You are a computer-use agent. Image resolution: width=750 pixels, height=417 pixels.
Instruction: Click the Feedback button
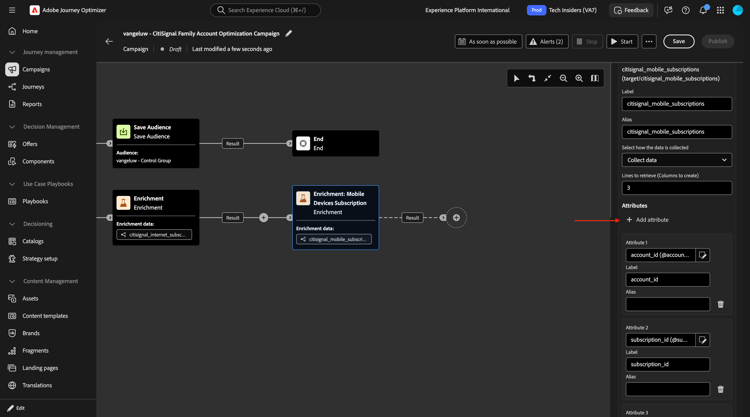pos(631,10)
